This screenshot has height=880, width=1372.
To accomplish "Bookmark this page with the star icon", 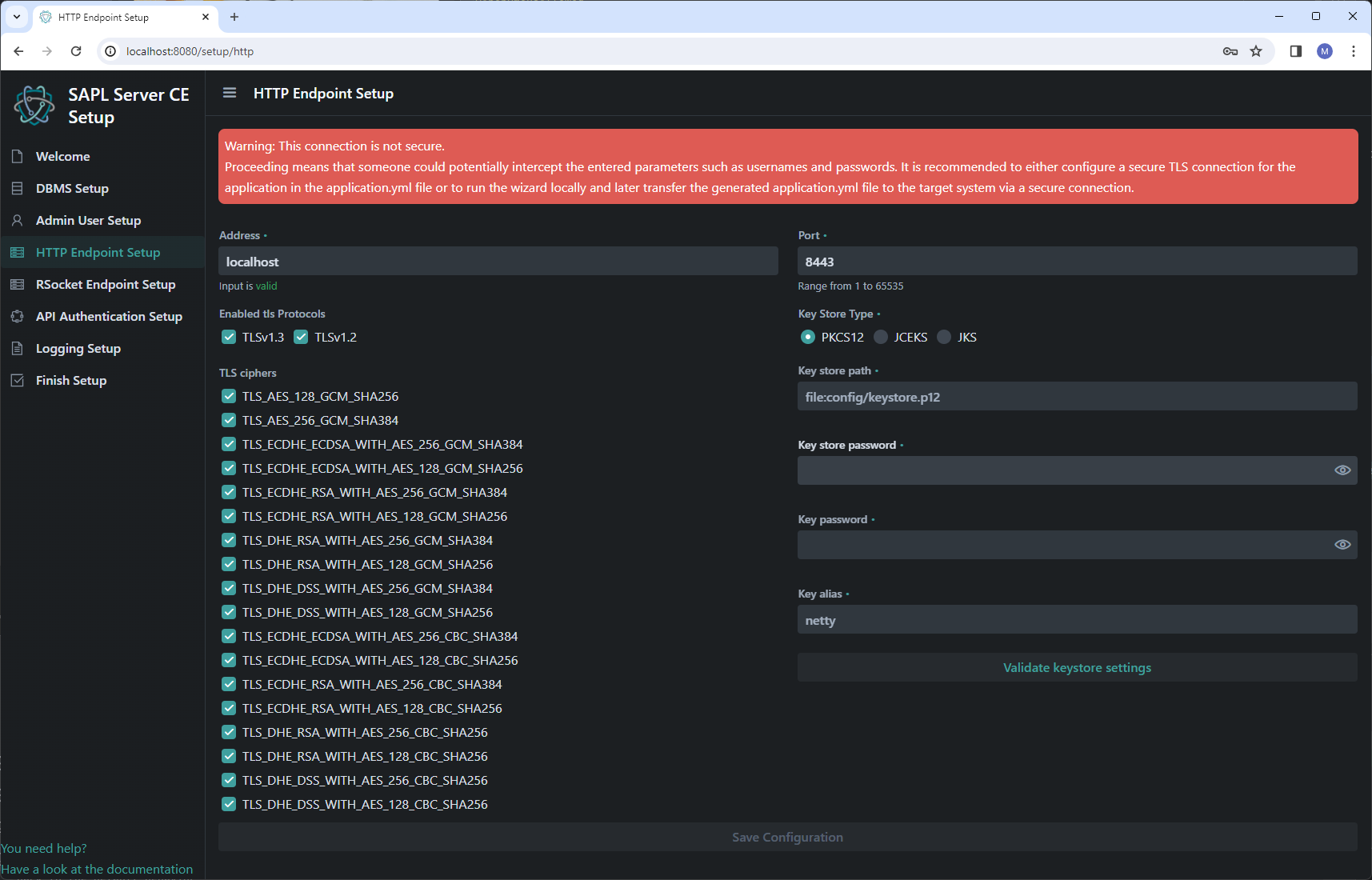I will 1256,51.
